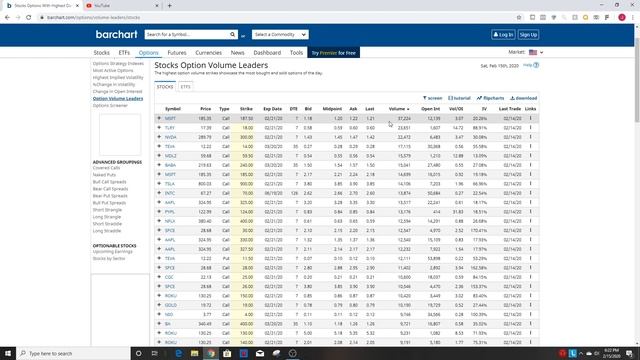Click the tutorial link
This screenshot has width=640, height=360.
pyautogui.click(x=459, y=98)
